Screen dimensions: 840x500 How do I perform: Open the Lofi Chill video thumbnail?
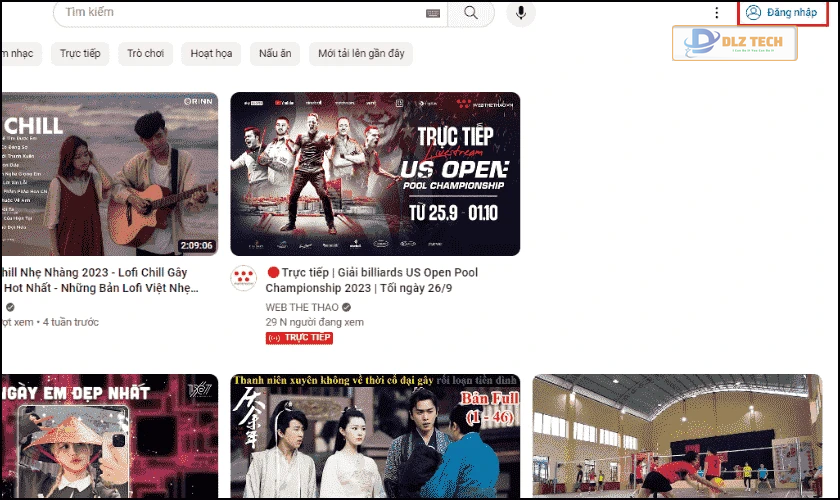(109, 174)
